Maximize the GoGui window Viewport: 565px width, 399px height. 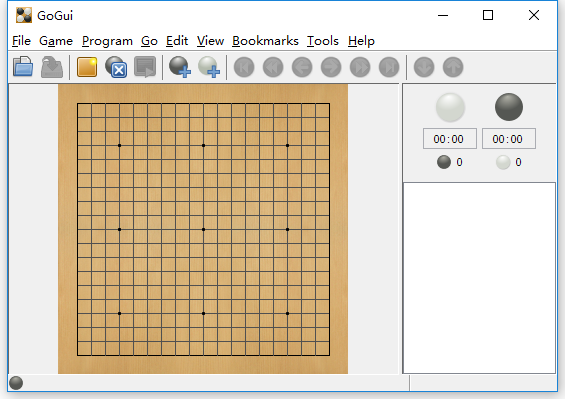(x=488, y=15)
